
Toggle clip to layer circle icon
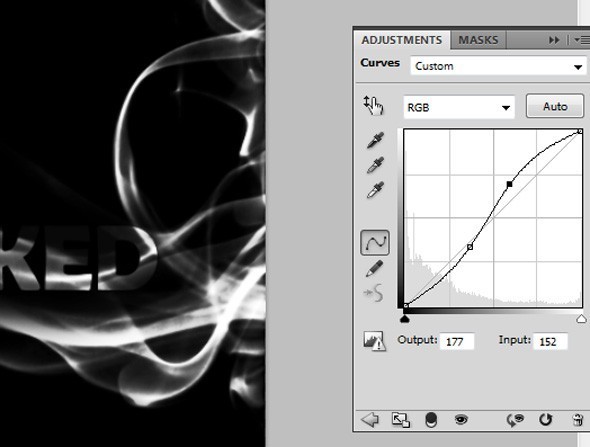click(431, 420)
